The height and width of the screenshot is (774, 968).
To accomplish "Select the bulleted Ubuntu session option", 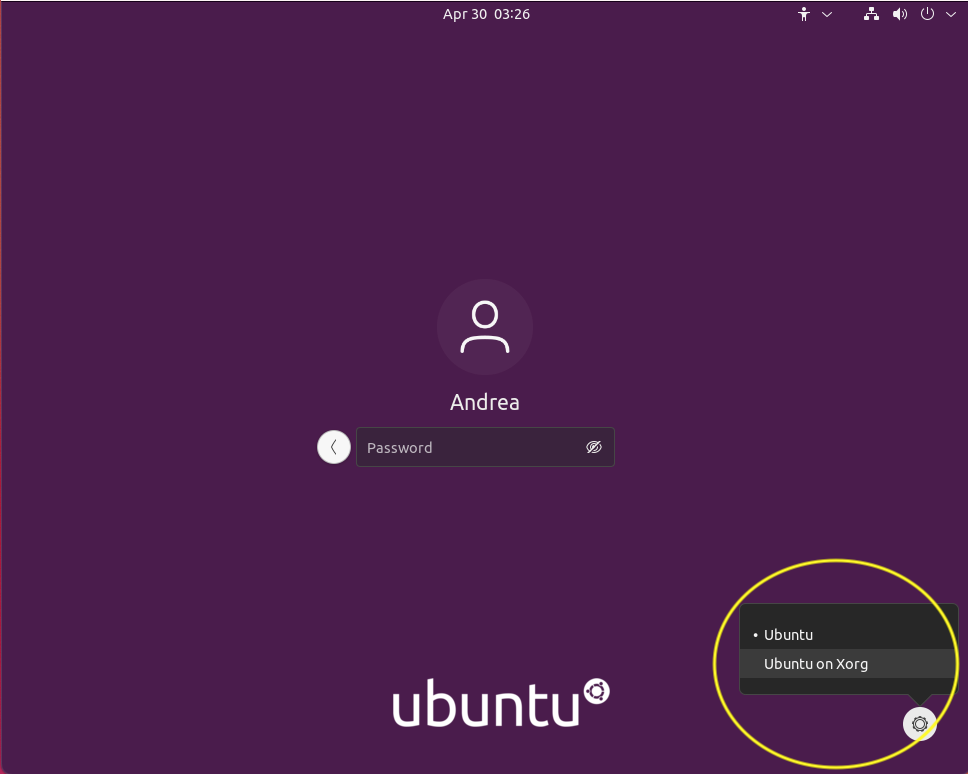I will 789,634.
